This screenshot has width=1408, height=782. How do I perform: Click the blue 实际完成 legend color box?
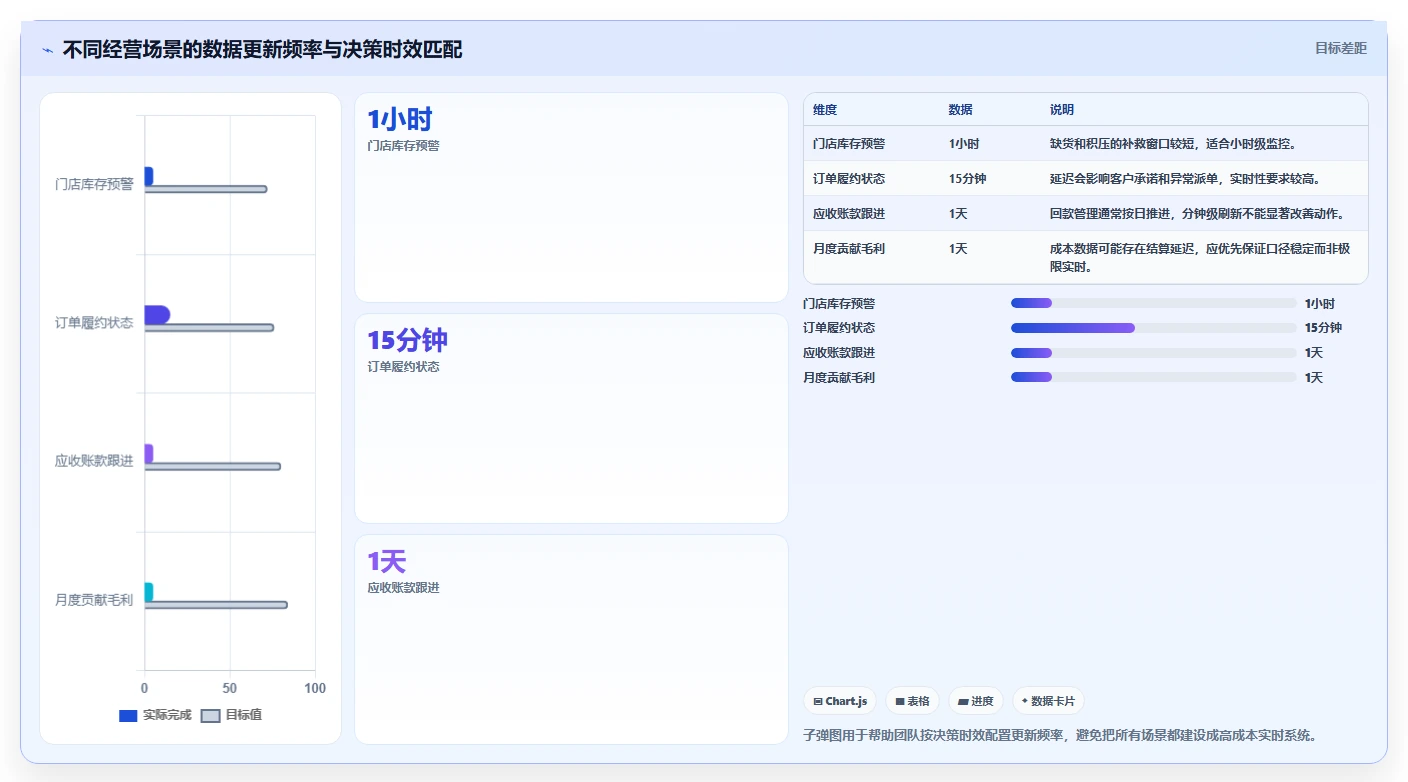(x=128, y=716)
